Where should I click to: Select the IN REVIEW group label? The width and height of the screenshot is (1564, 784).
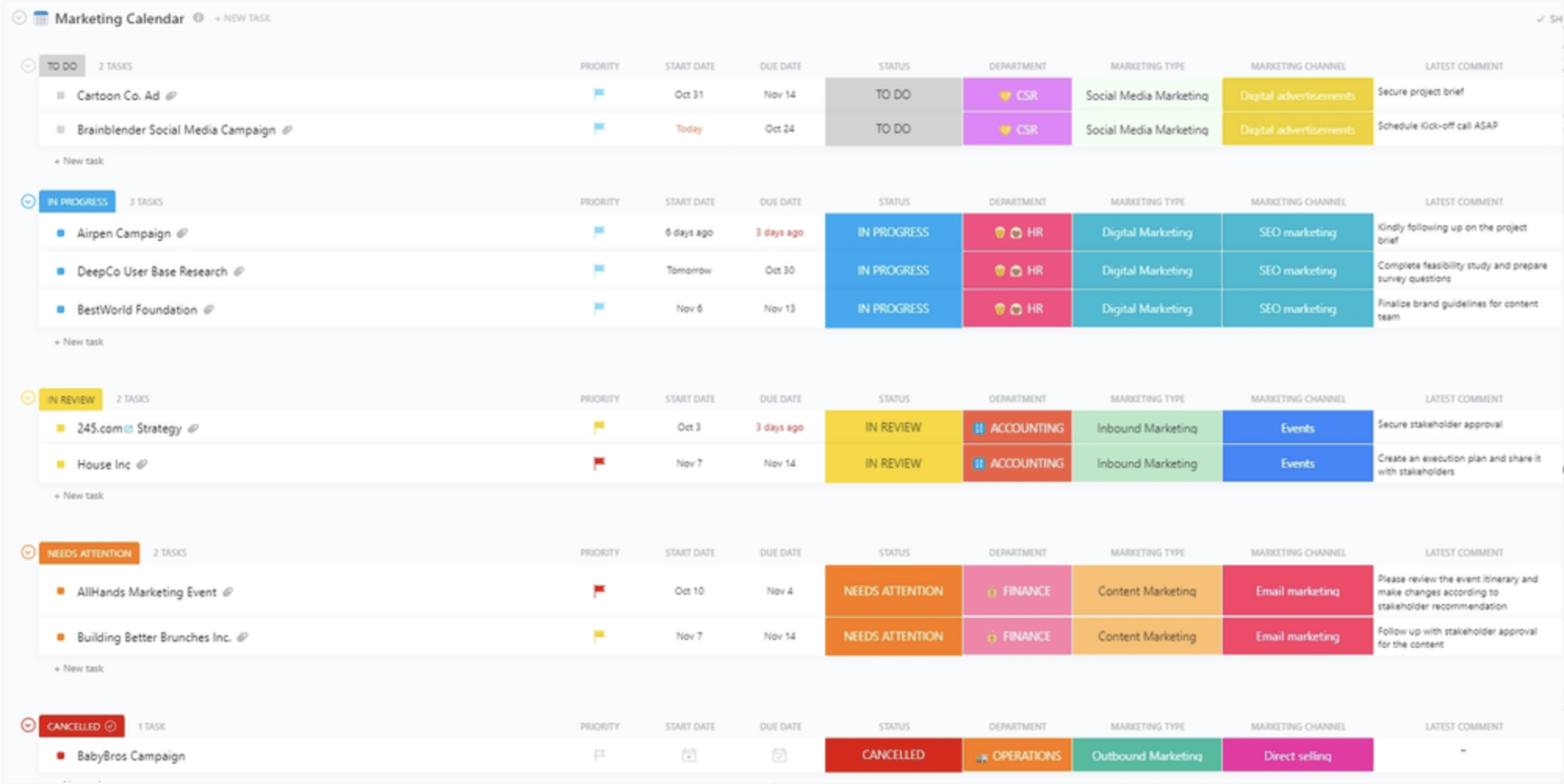tap(71, 399)
